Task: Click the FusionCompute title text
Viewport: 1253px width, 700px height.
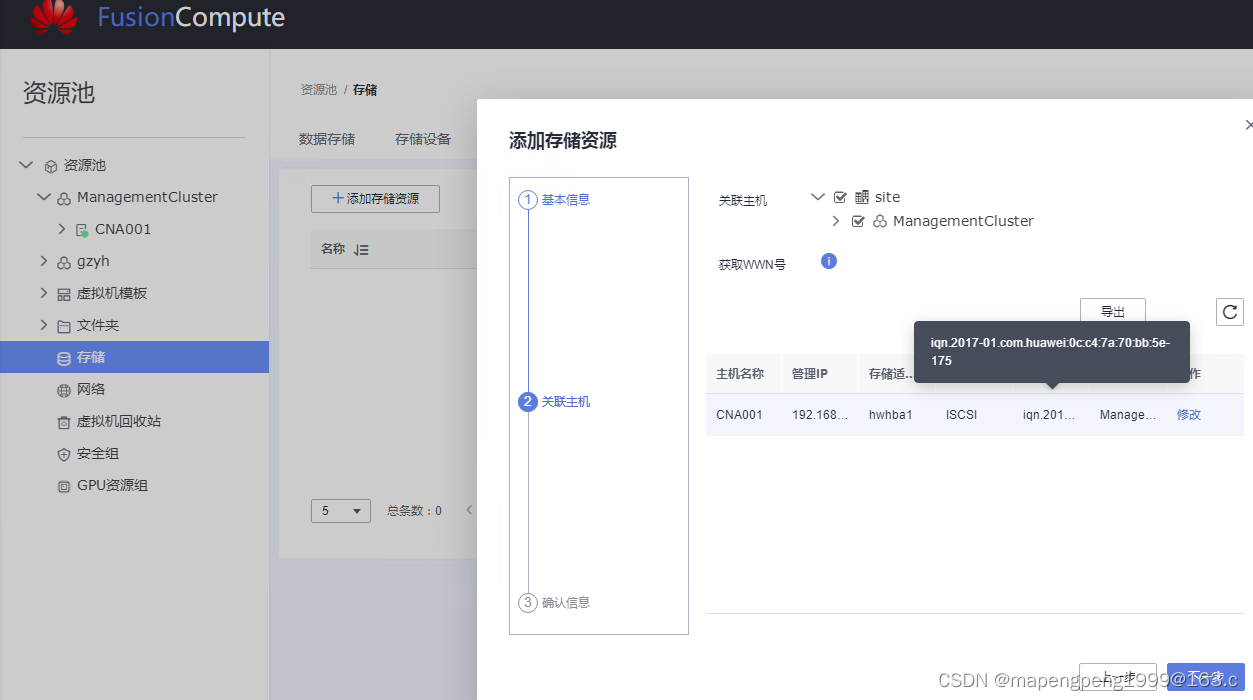Action: (x=191, y=17)
